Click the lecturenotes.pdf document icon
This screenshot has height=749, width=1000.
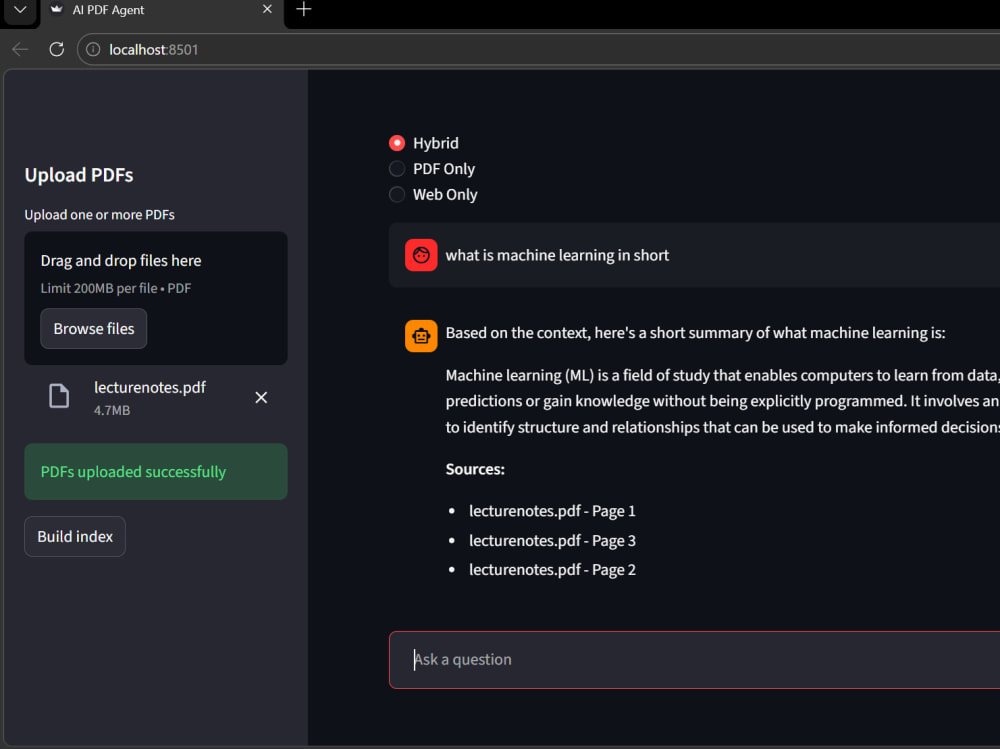pyautogui.click(x=59, y=396)
